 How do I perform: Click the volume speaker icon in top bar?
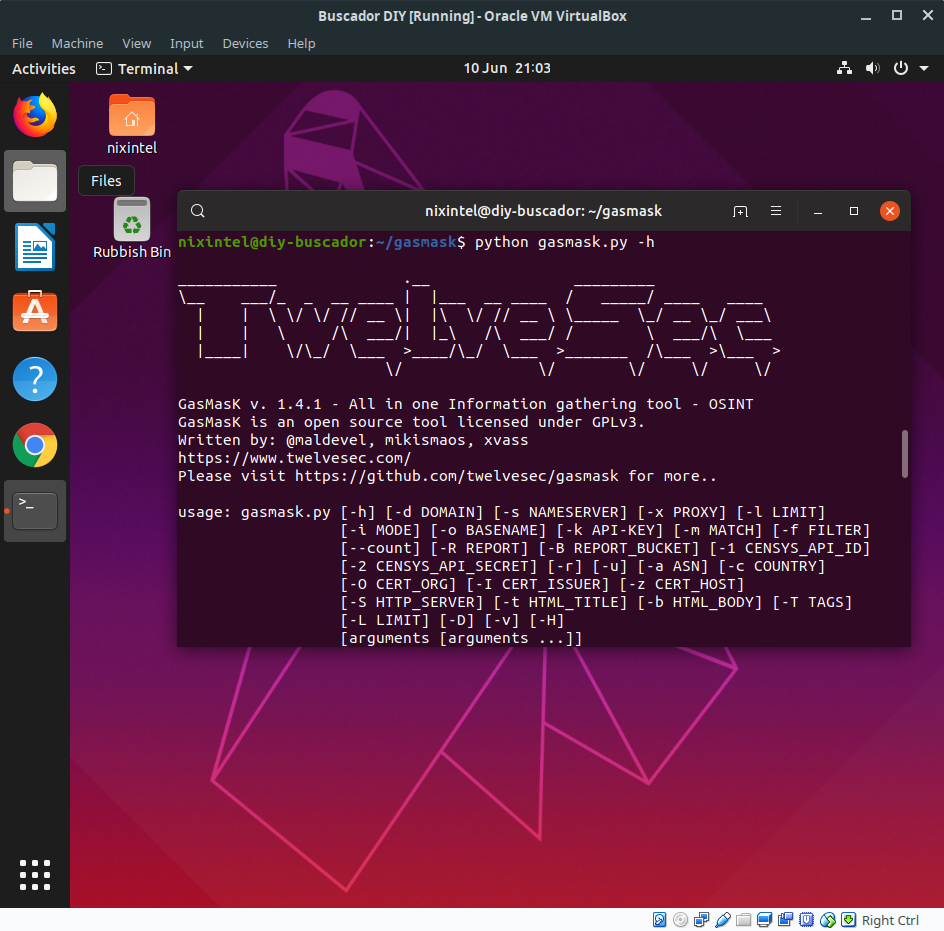pos(872,68)
